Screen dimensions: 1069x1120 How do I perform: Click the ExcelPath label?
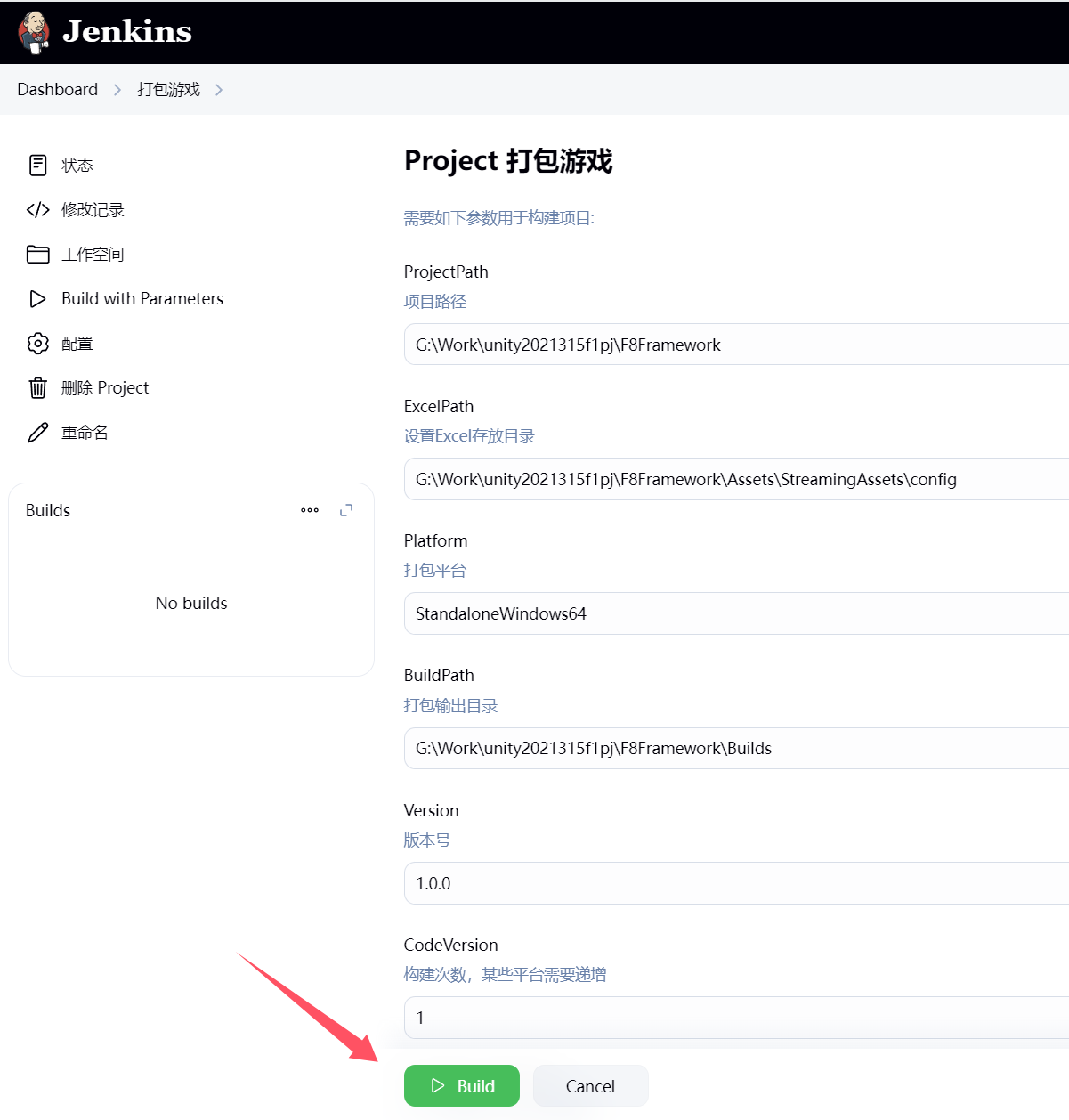439,406
